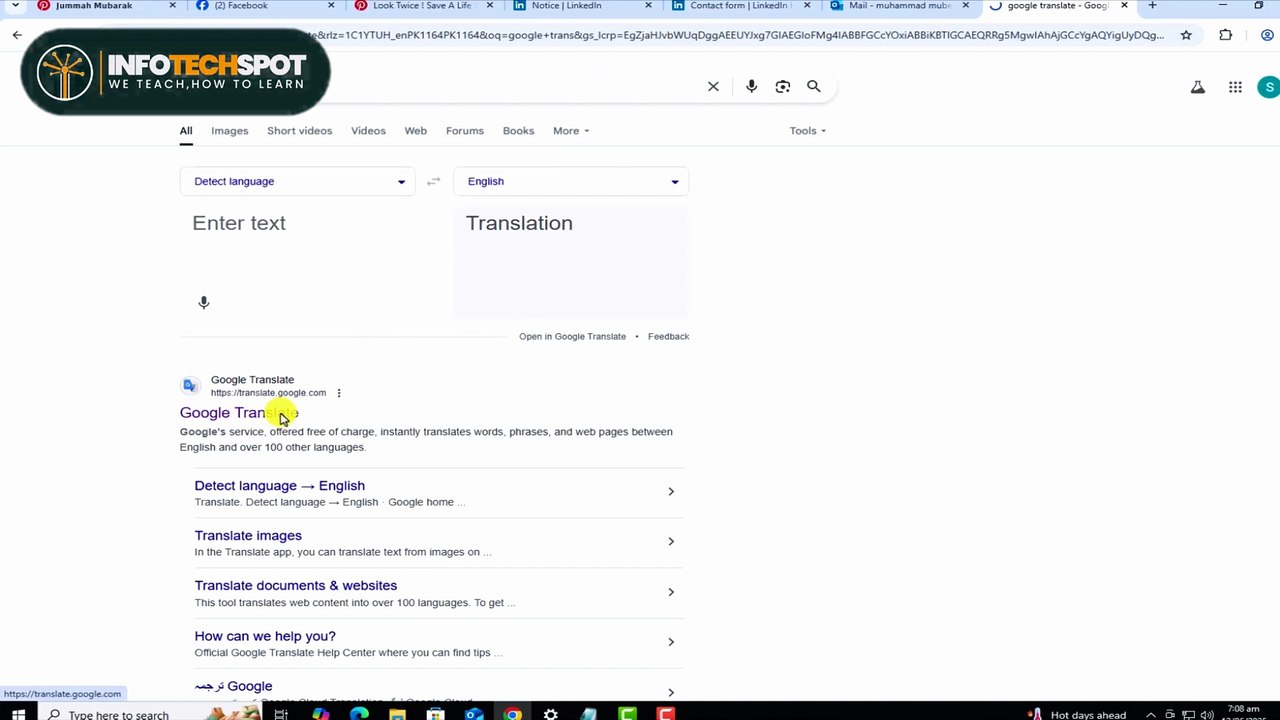1280x720 pixels.
Task: Expand How can we help you arrow
Action: [671, 642]
